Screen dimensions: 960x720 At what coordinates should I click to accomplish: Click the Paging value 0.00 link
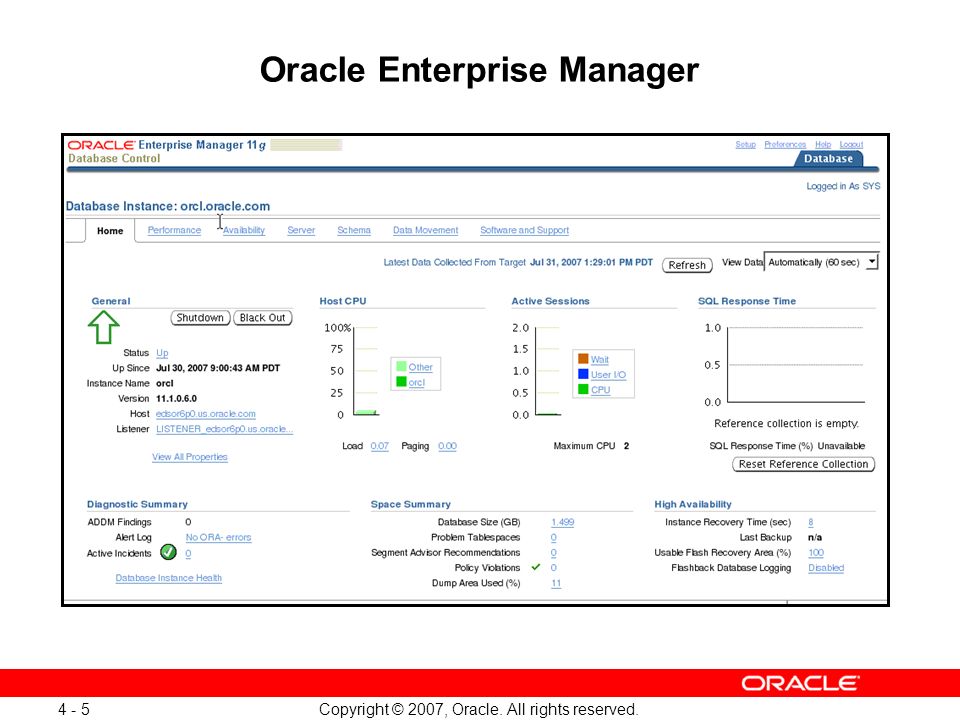[x=448, y=446]
